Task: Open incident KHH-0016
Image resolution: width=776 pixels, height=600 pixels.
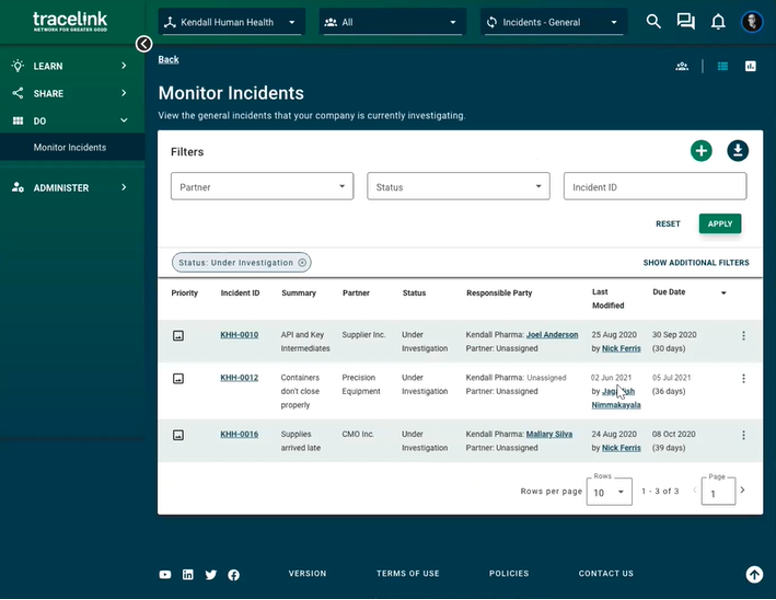Action: [x=240, y=434]
